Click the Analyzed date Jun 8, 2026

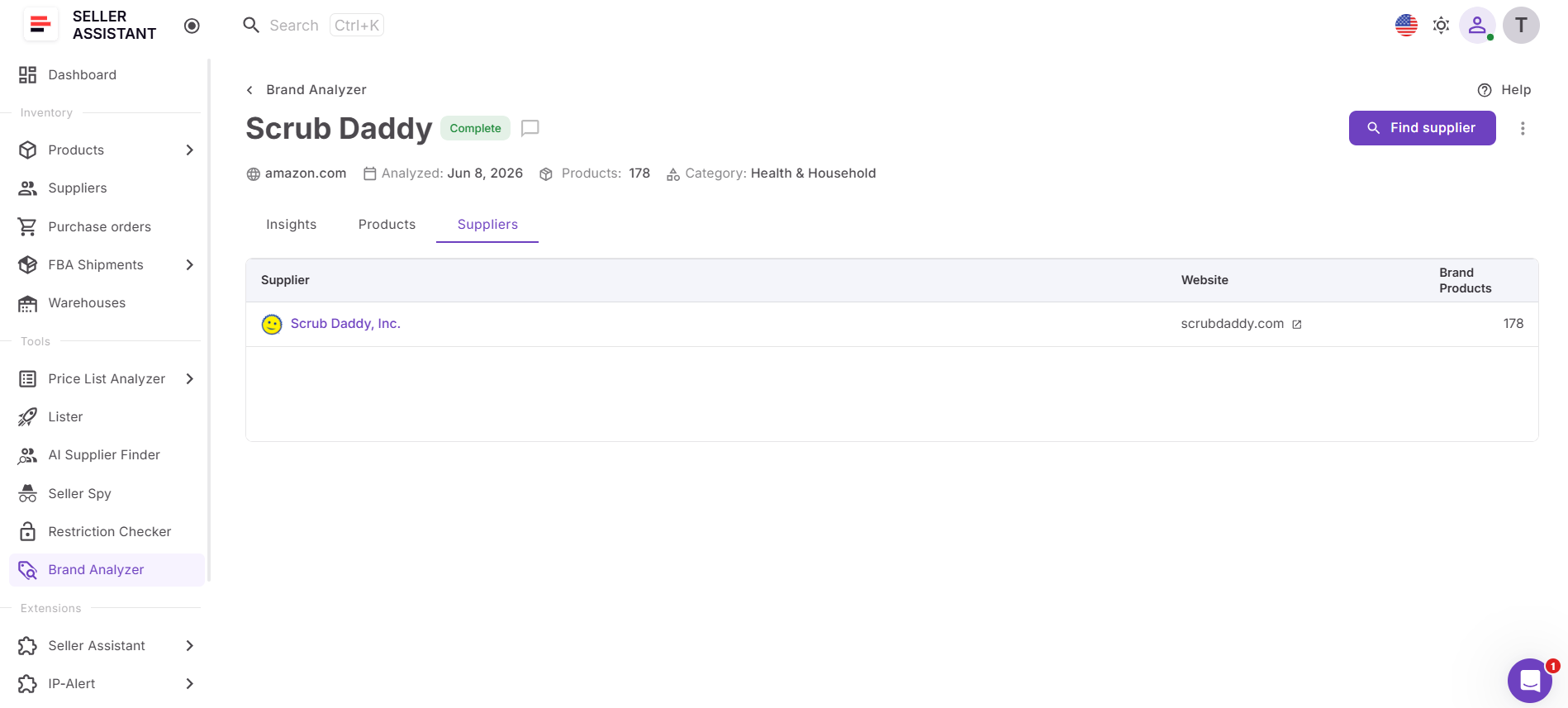click(x=485, y=173)
